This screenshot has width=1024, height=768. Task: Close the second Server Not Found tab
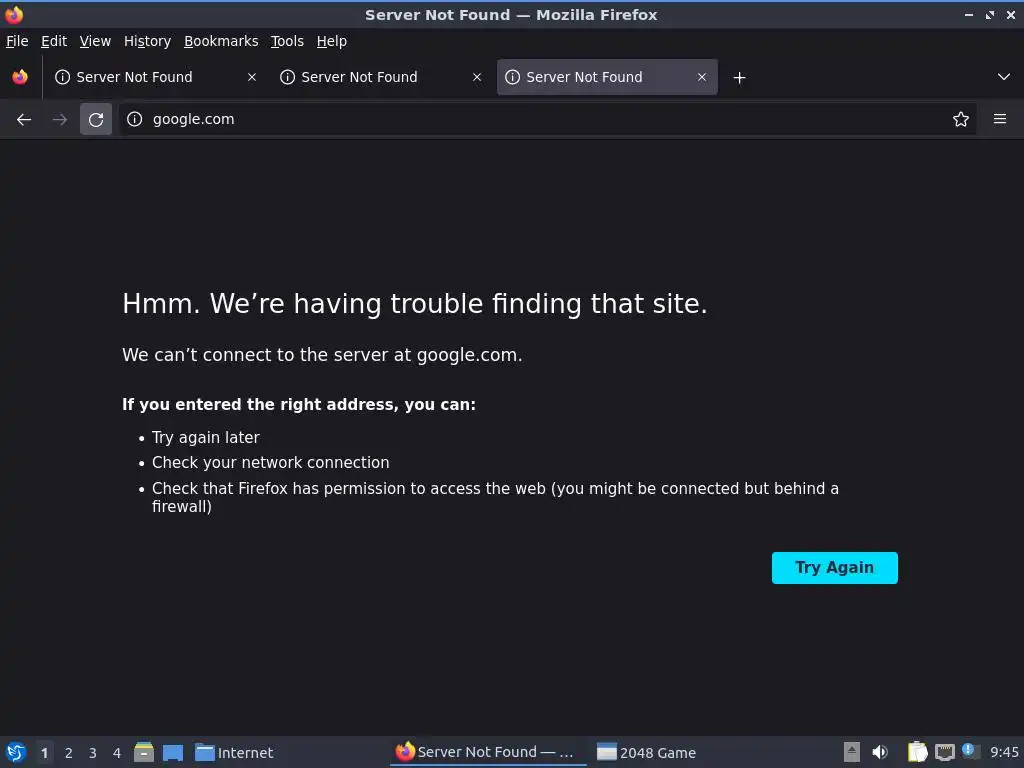tap(477, 77)
